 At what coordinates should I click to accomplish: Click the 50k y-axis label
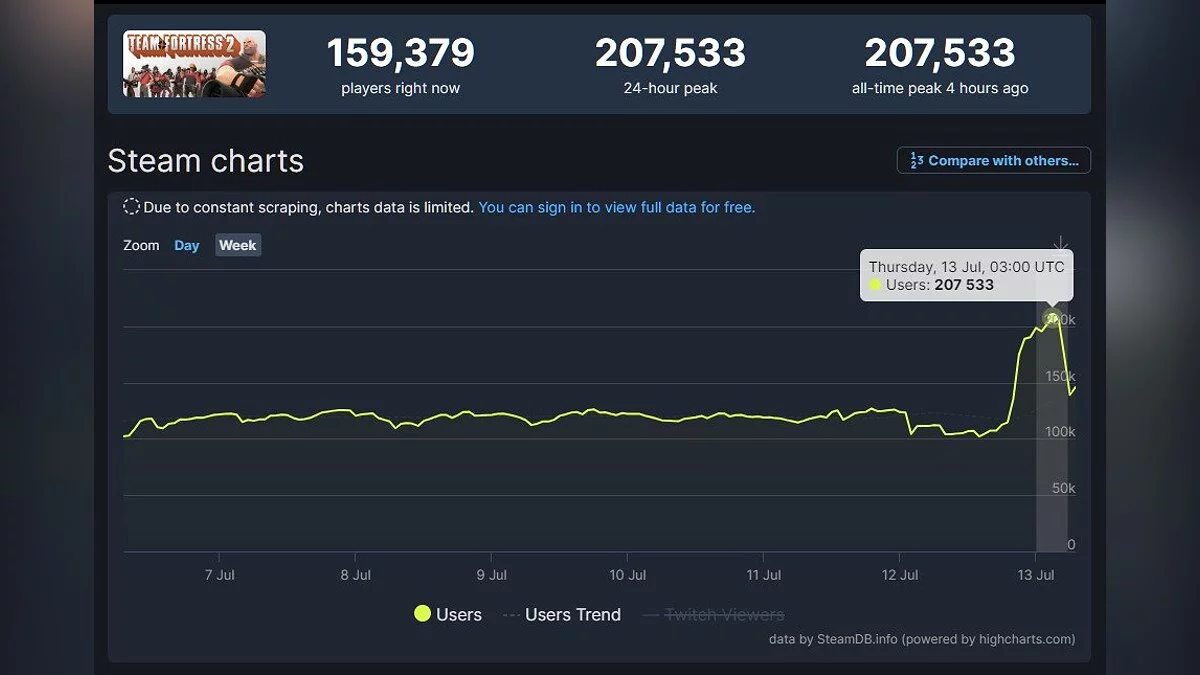pyautogui.click(x=1063, y=488)
